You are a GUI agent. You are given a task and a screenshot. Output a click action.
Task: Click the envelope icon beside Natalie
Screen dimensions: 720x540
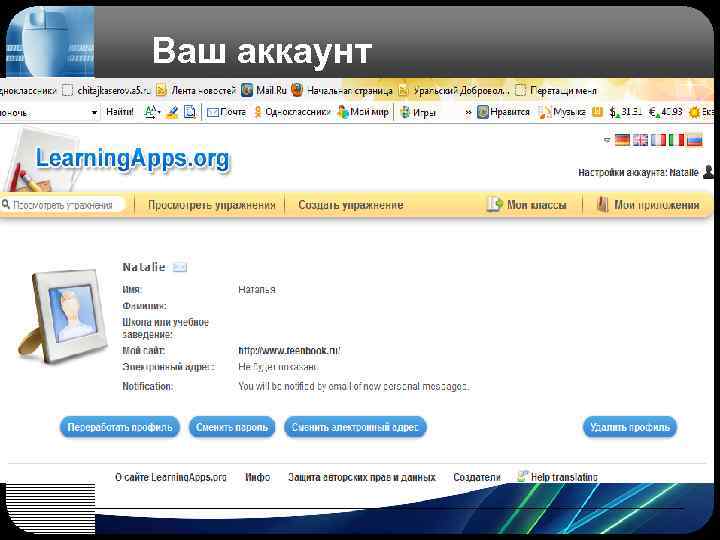[180, 267]
